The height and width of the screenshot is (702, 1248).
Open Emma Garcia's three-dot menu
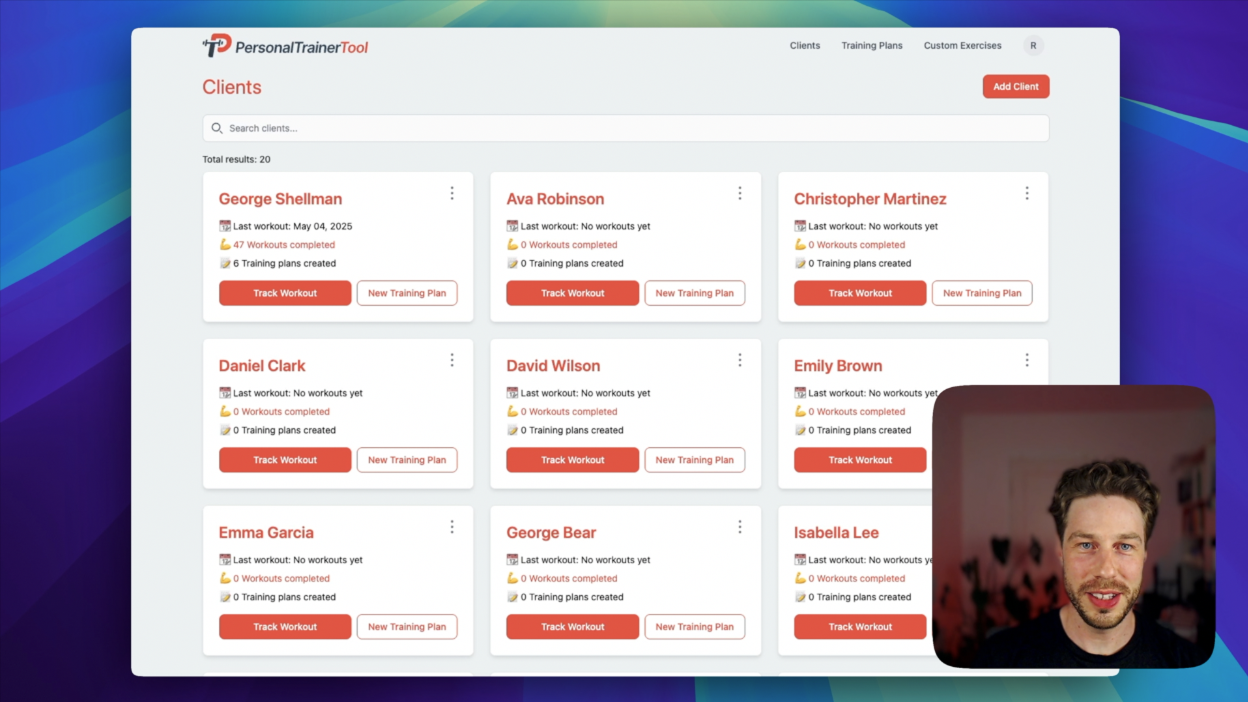pos(452,527)
